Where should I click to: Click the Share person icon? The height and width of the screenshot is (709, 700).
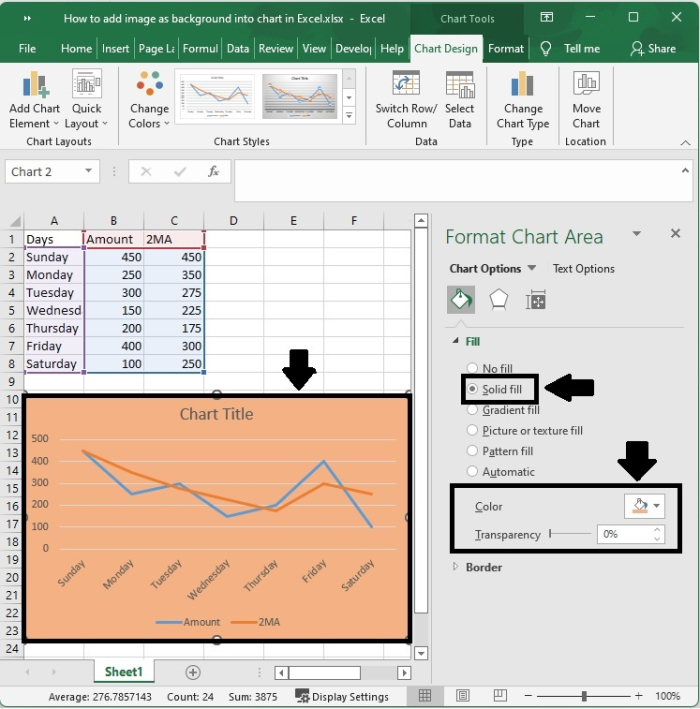click(637, 49)
